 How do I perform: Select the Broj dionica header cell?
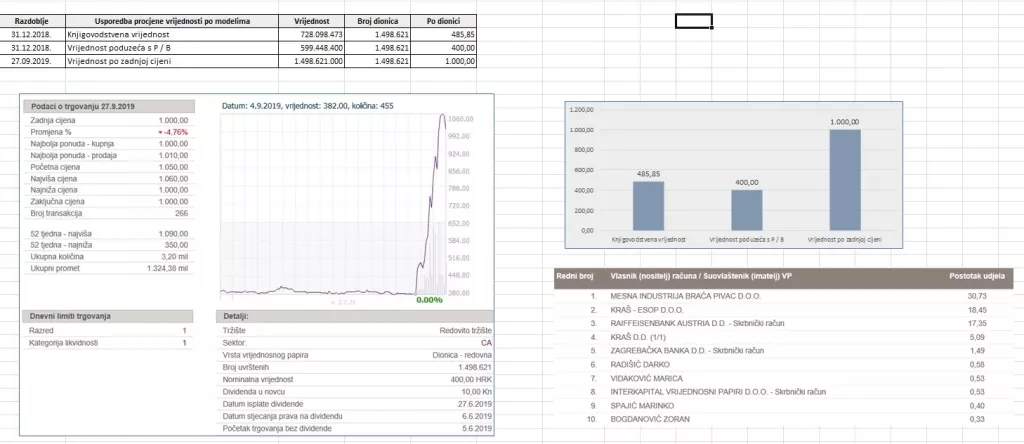(378, 20)
